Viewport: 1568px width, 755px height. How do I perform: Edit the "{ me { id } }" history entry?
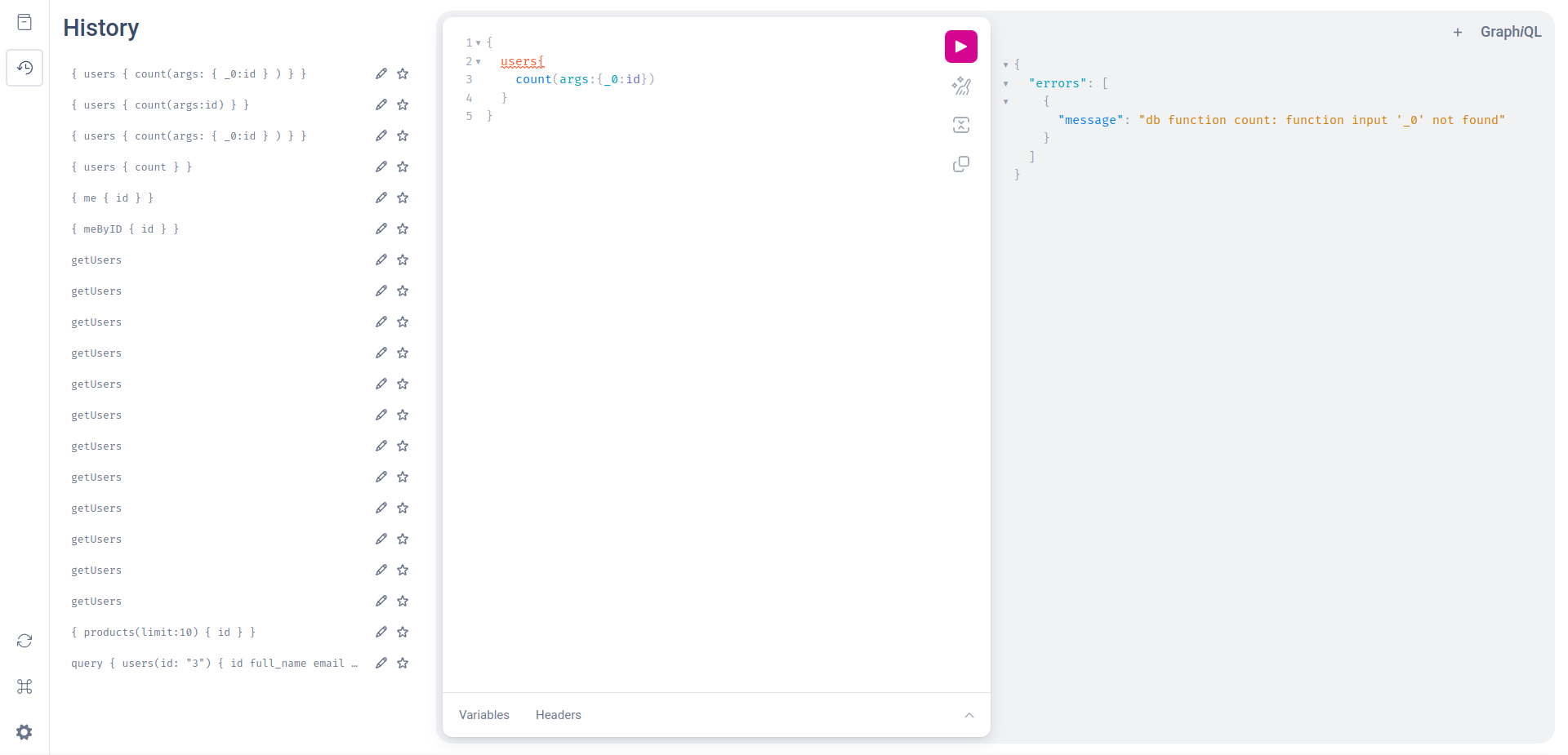click(x=381, y=198)
